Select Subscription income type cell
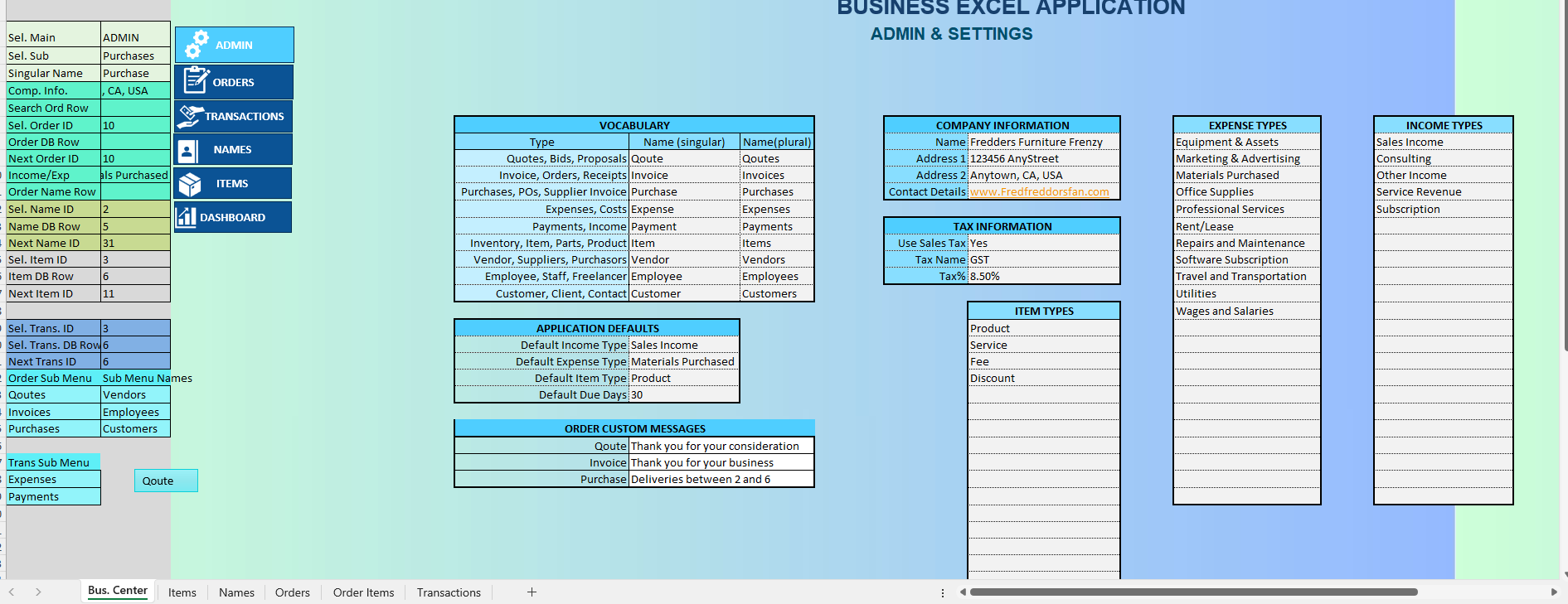The width and height of the screenshot is (1568, 604). tap(1444, 209)
